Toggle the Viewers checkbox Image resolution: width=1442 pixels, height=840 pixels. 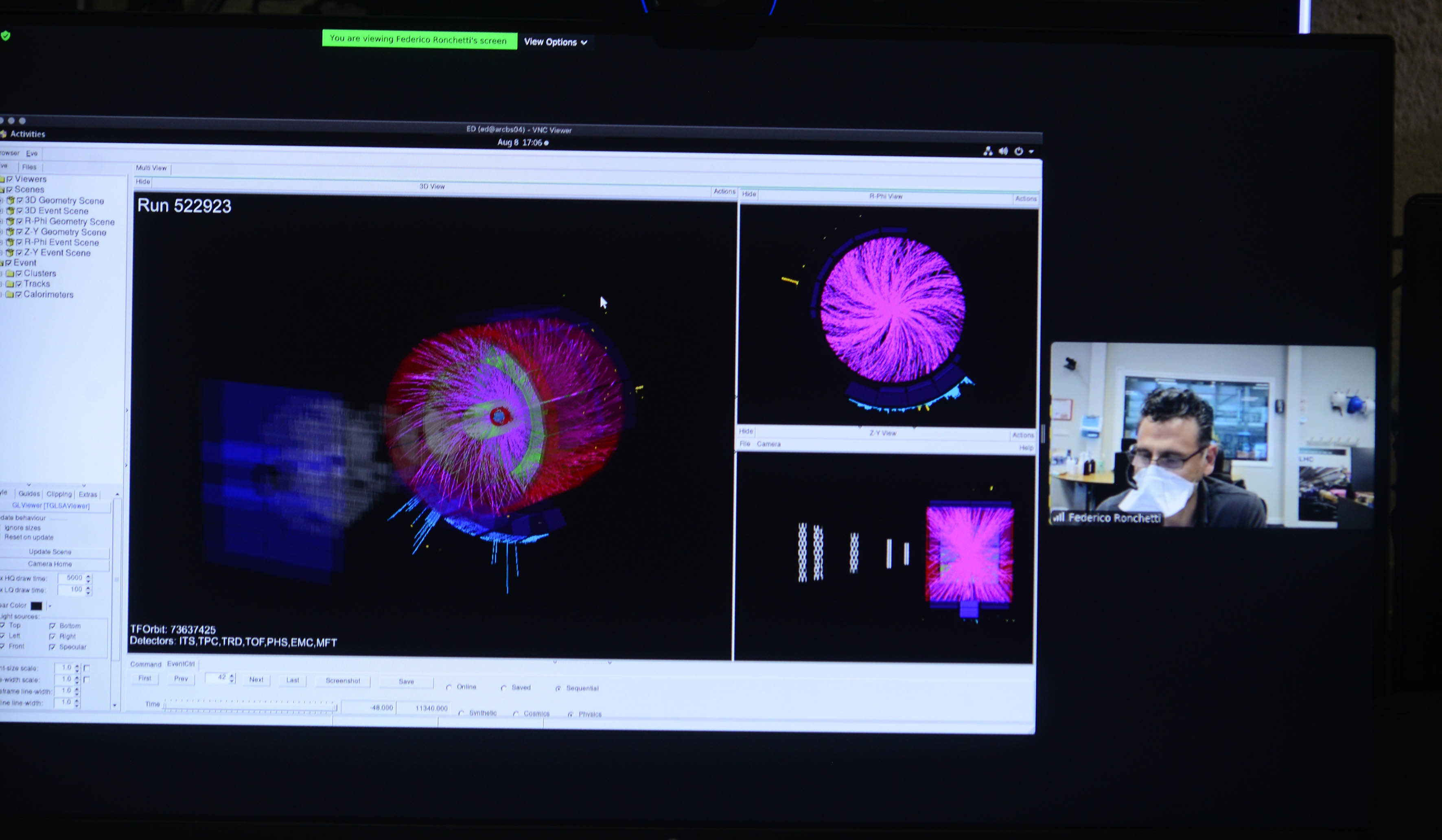click(x=9, y=179)
